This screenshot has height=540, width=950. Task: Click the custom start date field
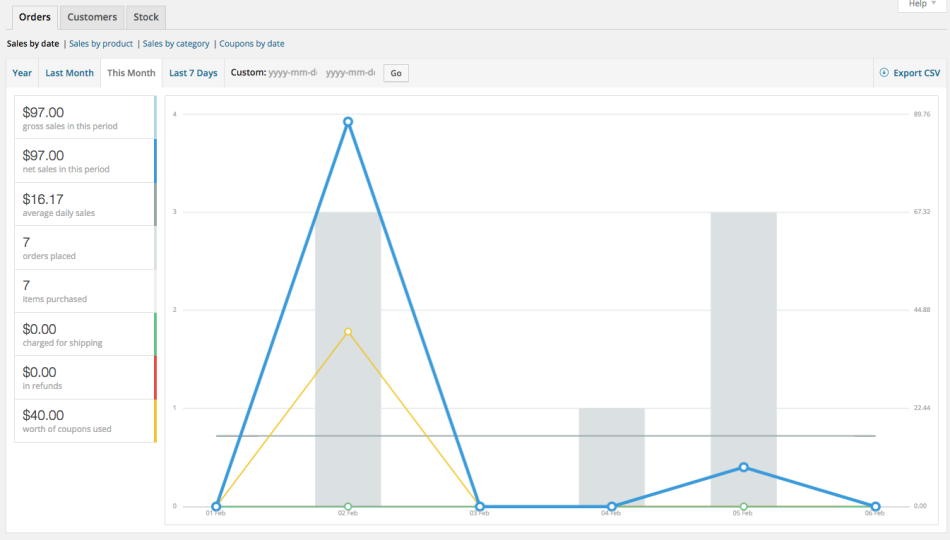pos(291,73)
